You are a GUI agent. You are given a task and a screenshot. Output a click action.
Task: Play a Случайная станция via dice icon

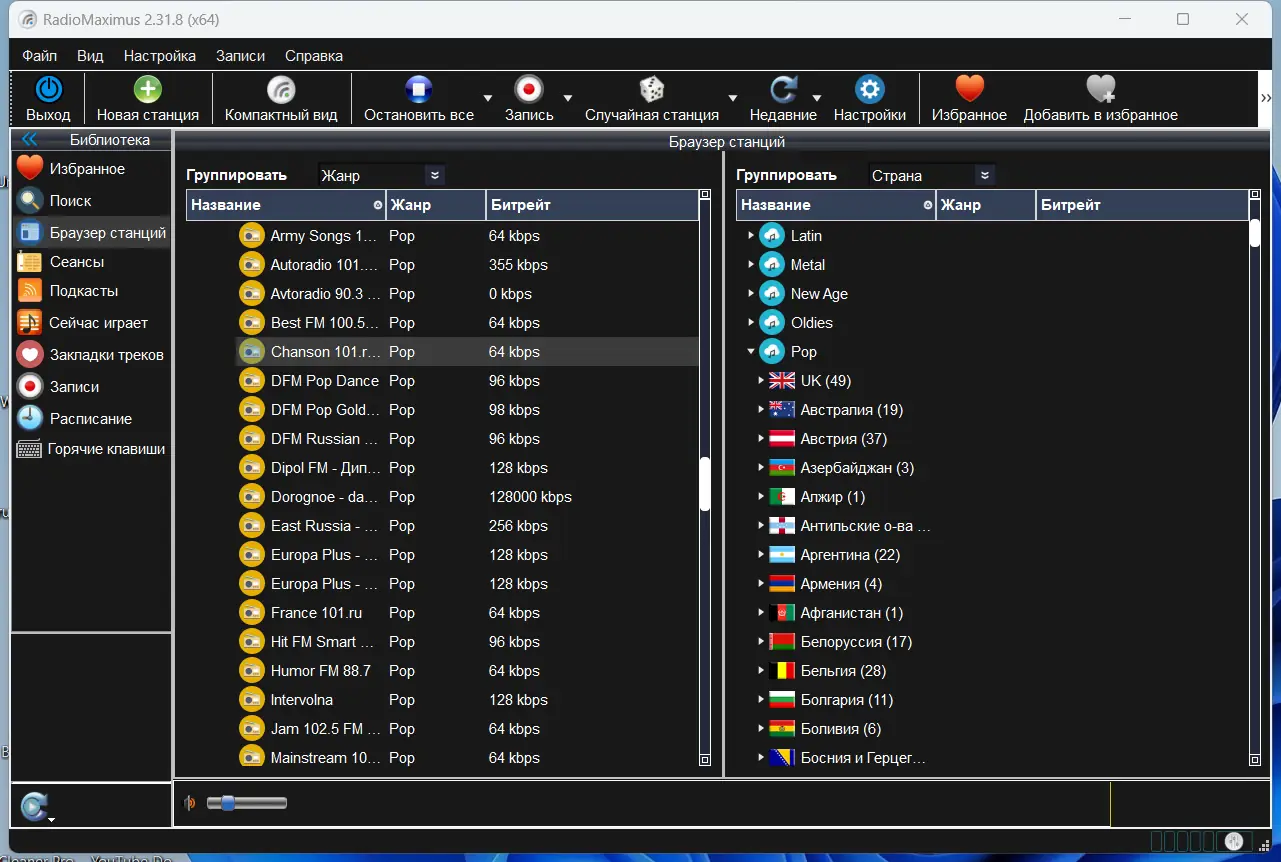tap(652, 90)
